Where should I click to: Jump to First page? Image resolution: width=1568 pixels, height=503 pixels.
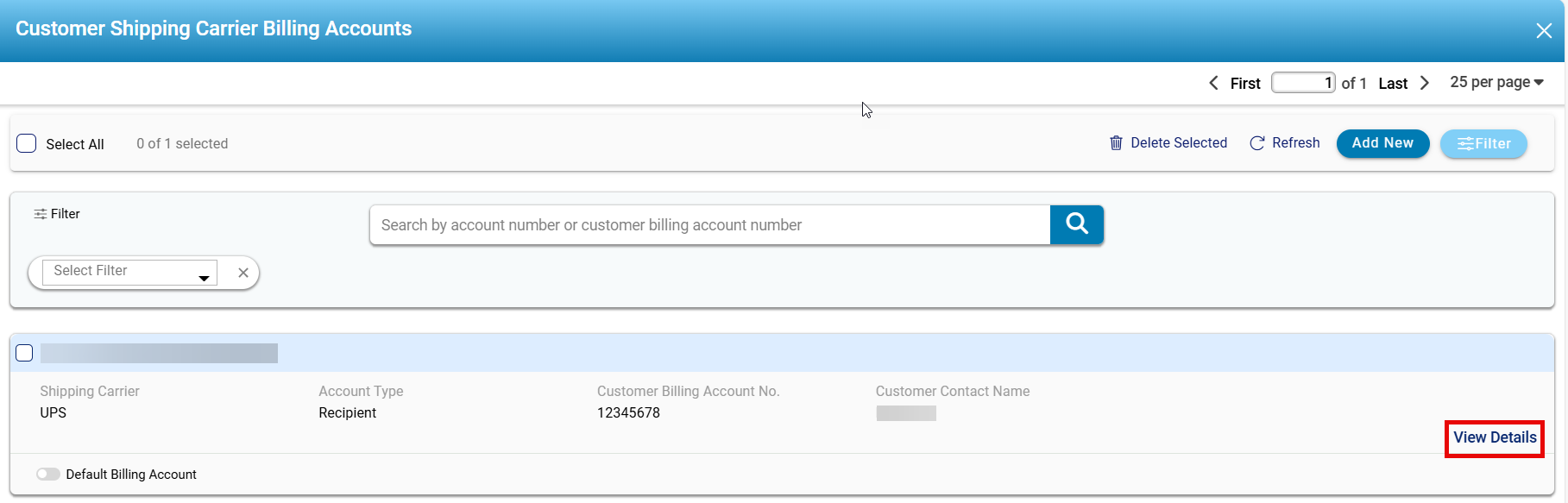click(x=1245, y=84)
